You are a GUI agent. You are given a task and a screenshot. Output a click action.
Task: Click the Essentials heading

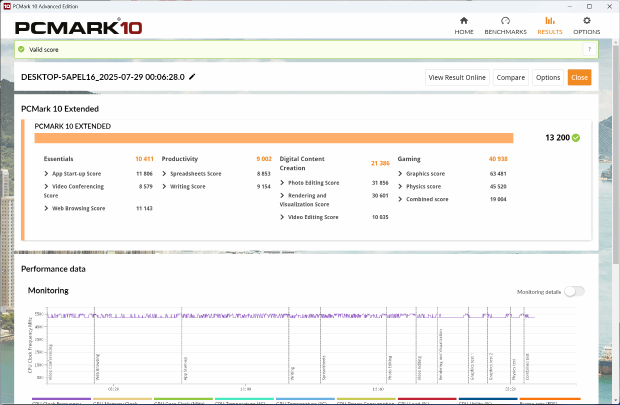(59, 159)
